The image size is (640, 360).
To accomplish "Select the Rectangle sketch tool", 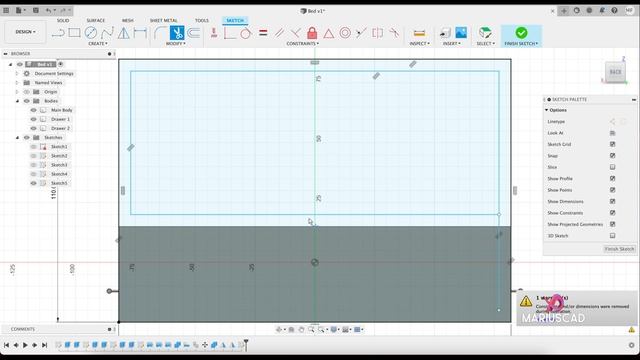I will pos(74,33).
